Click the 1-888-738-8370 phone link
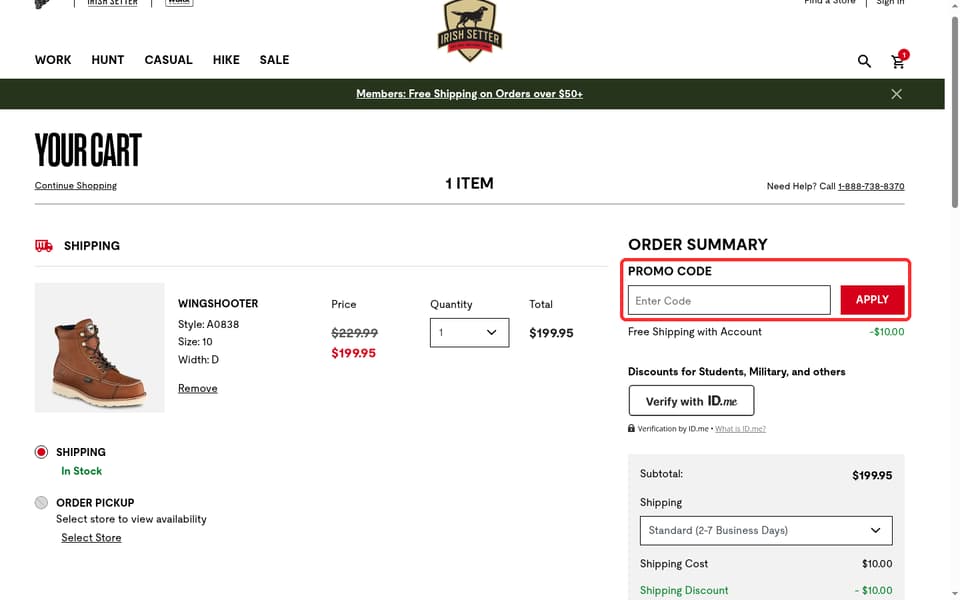Viewport: 960px width, 600px height. [871, 186]
